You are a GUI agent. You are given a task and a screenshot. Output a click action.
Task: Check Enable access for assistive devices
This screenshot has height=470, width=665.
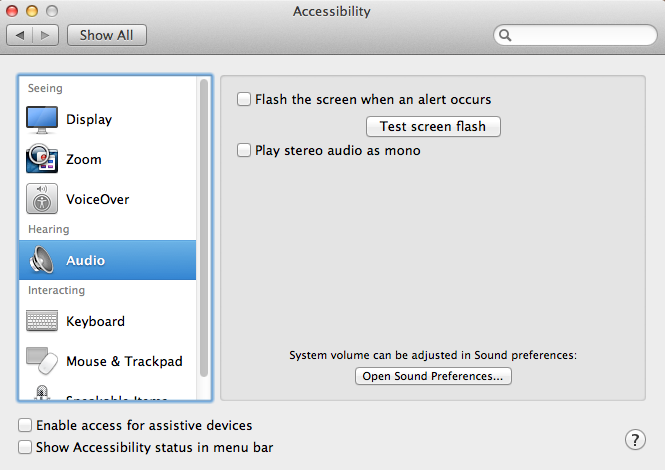click(x=25, y=425)
